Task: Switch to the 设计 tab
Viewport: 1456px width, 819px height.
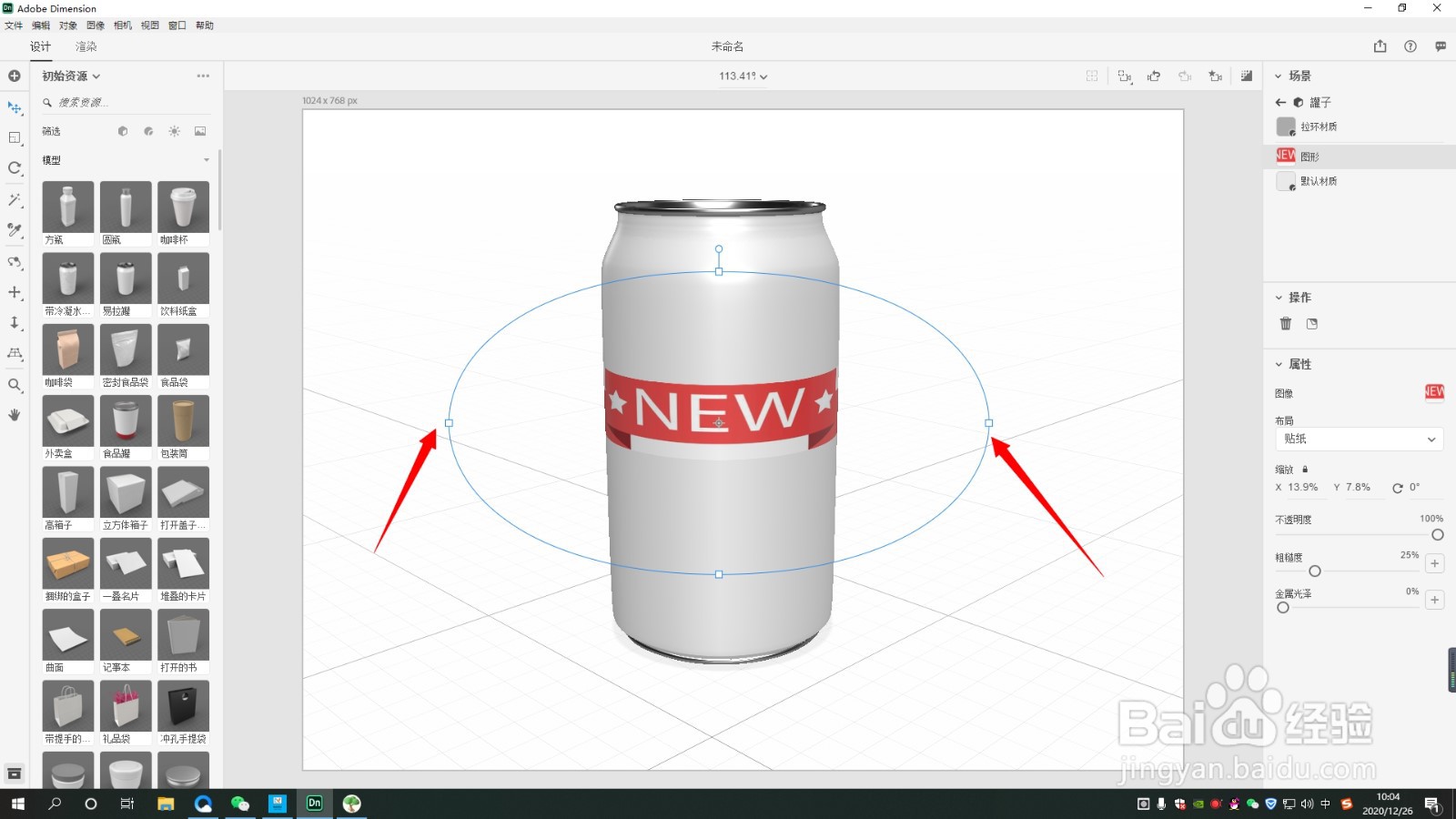Action: click(40, 46)
